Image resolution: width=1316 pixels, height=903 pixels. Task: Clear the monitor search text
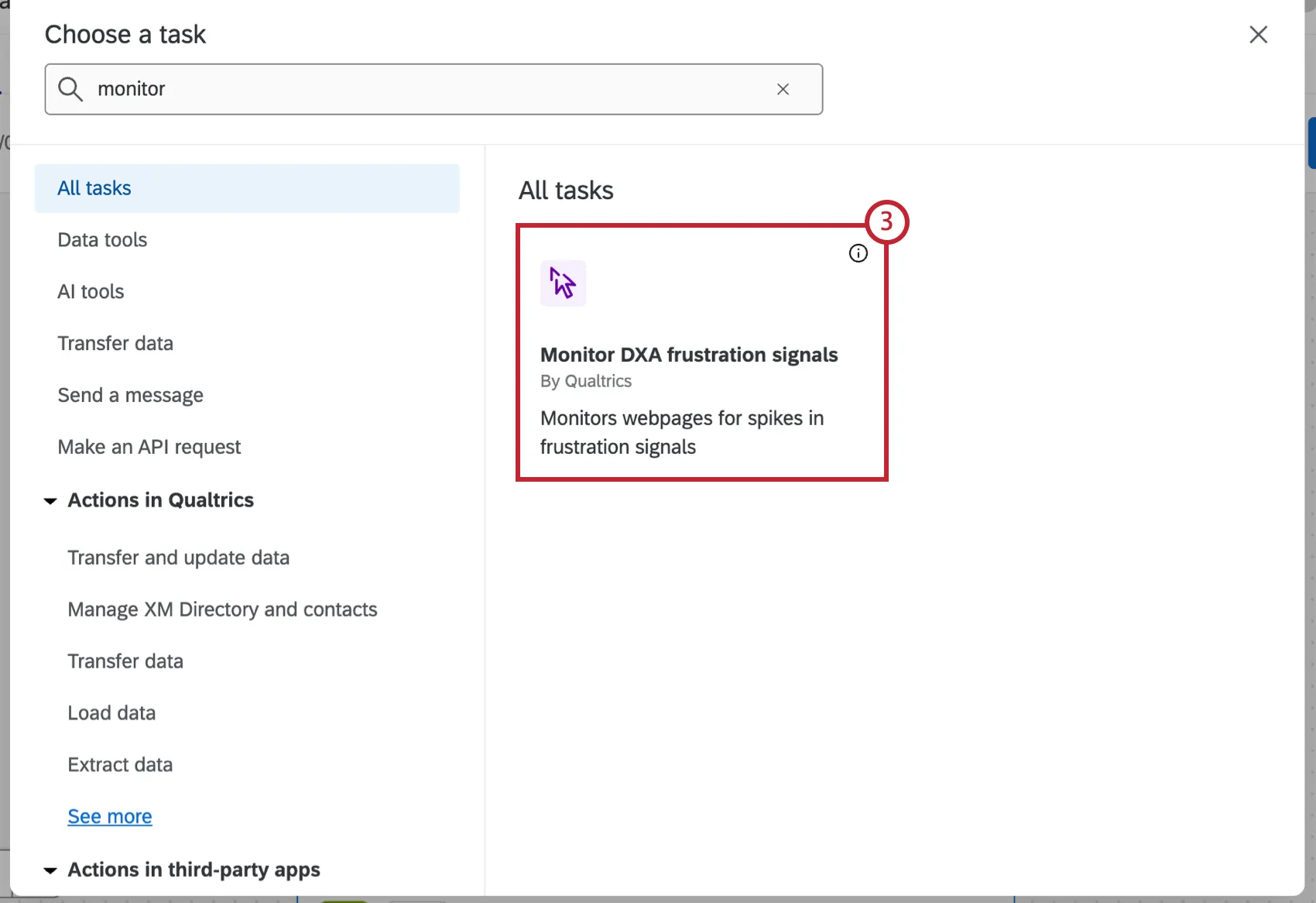coord(783,89)
